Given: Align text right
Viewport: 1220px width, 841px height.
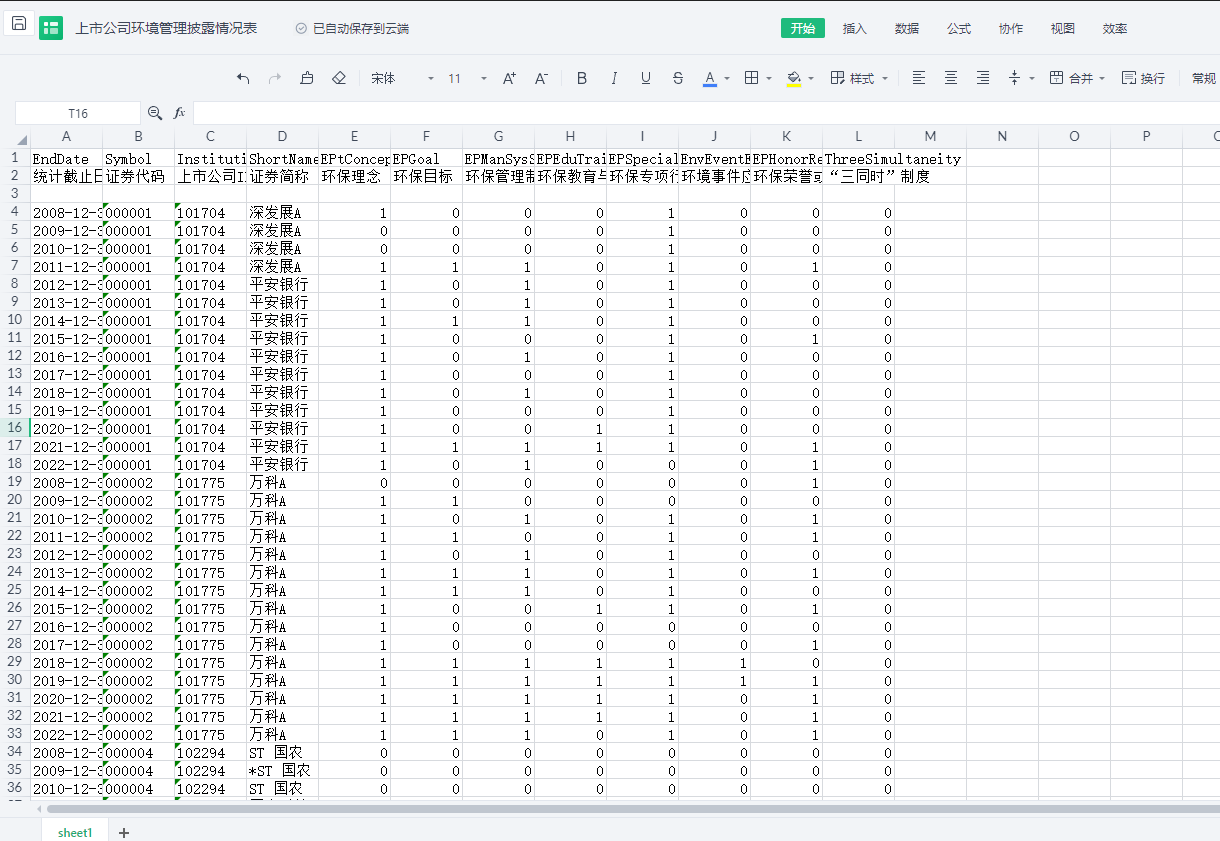Looking at the screenshot, I should [983, 78].
